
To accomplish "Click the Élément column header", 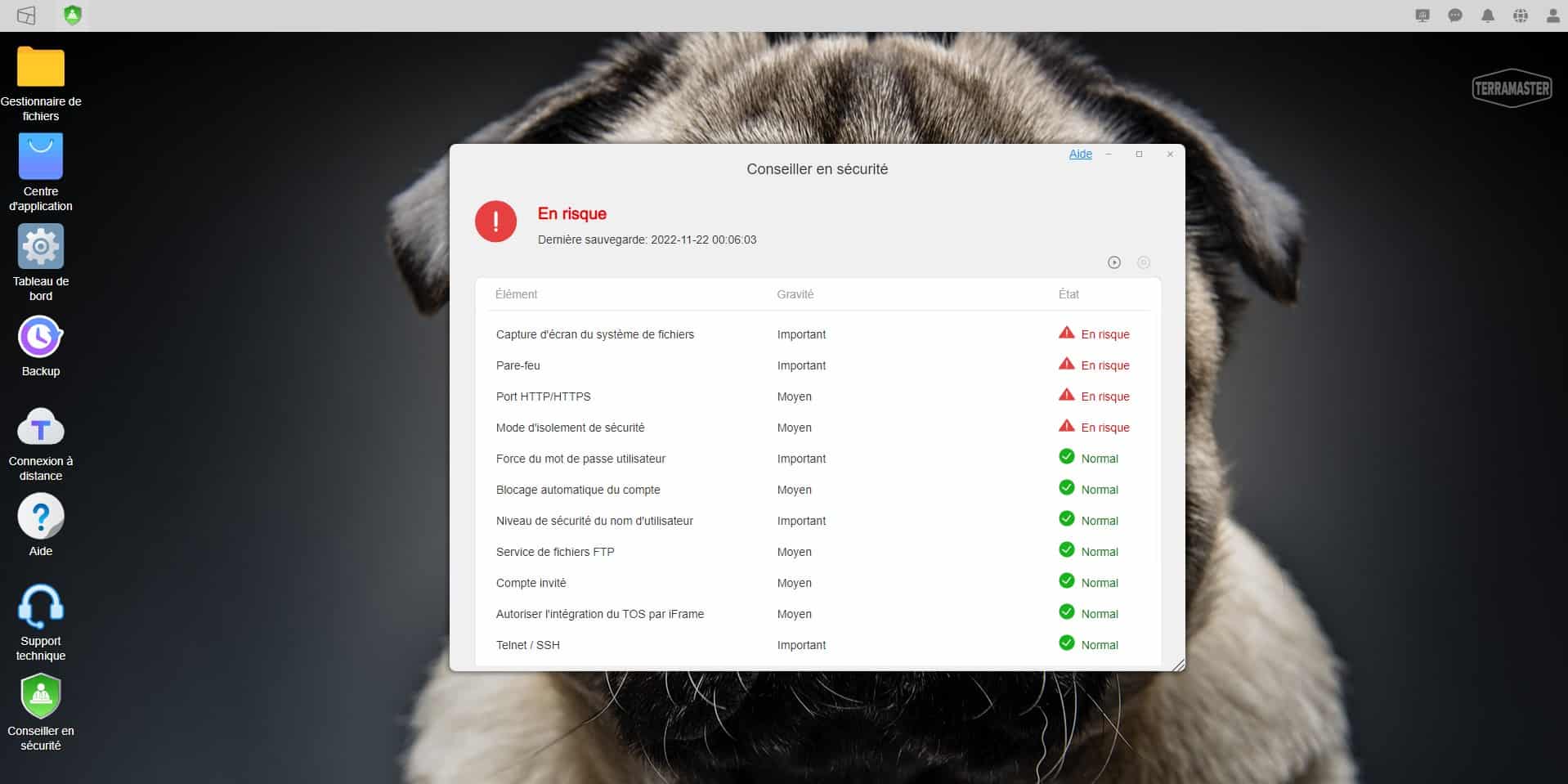I will (517, 294).
